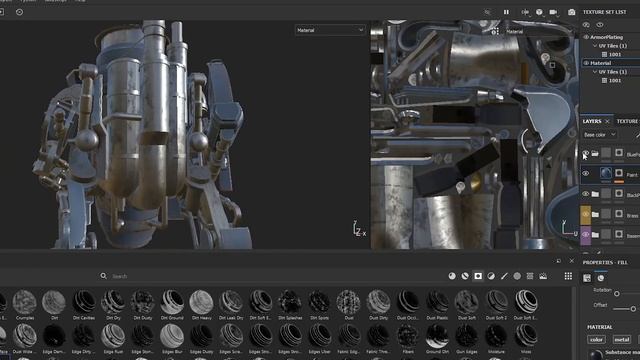Viewport: 640px width, 360px height.
Task: Open the Base color channel dropdown
Action: [x=599, y=135]
